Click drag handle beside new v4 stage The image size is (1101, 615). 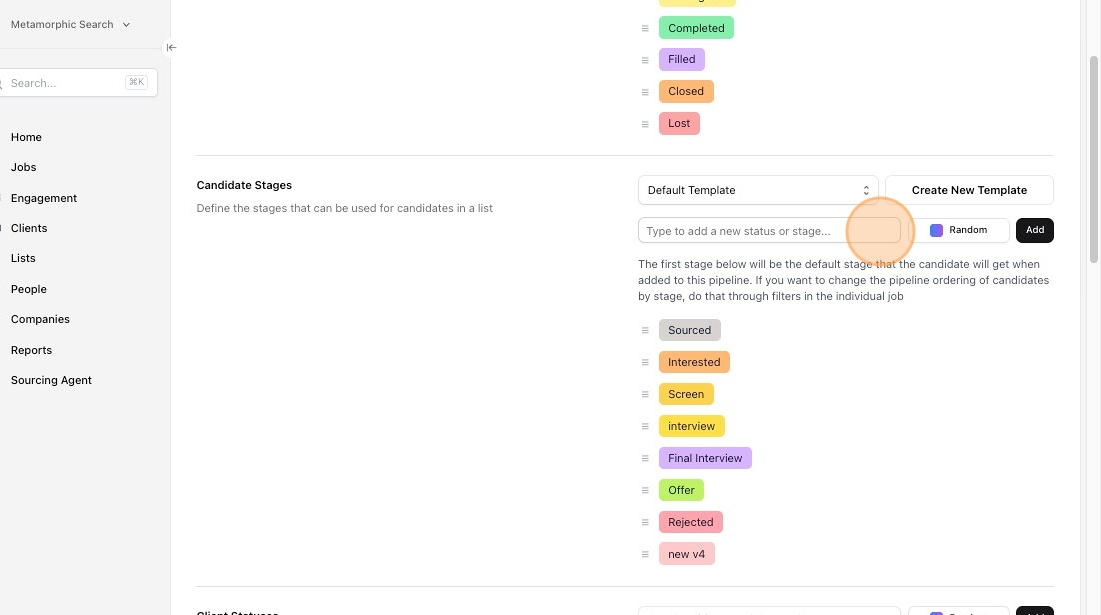coord(645,554)
